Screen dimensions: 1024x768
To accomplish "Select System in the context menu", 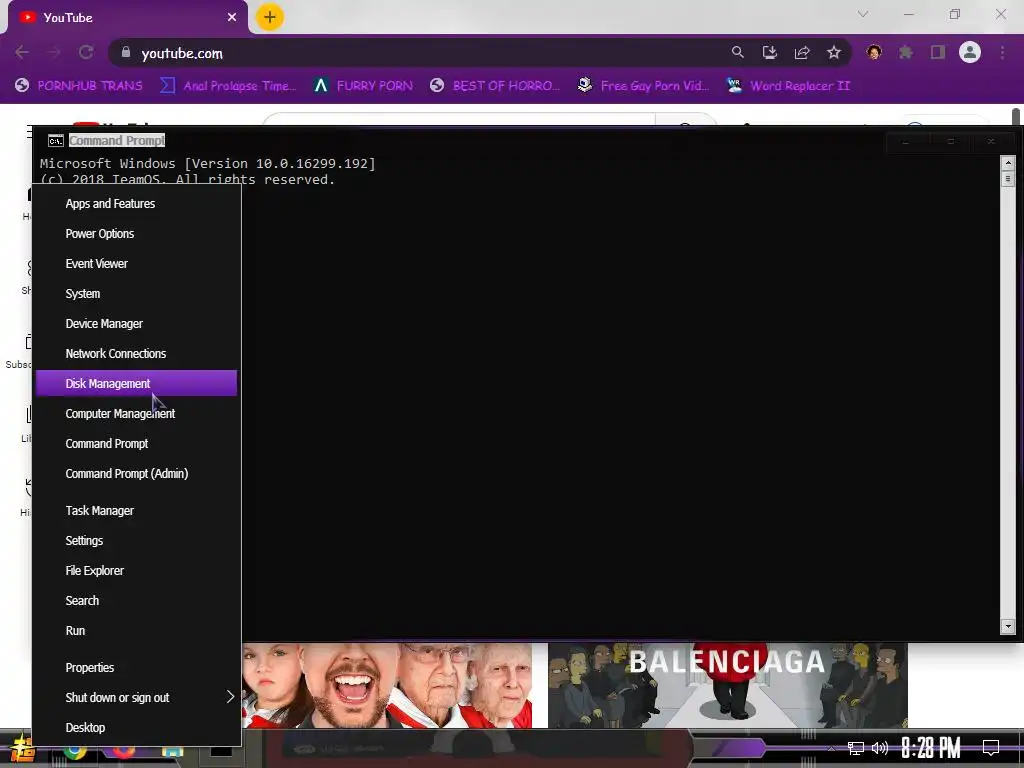I will [x=136, y=294].
